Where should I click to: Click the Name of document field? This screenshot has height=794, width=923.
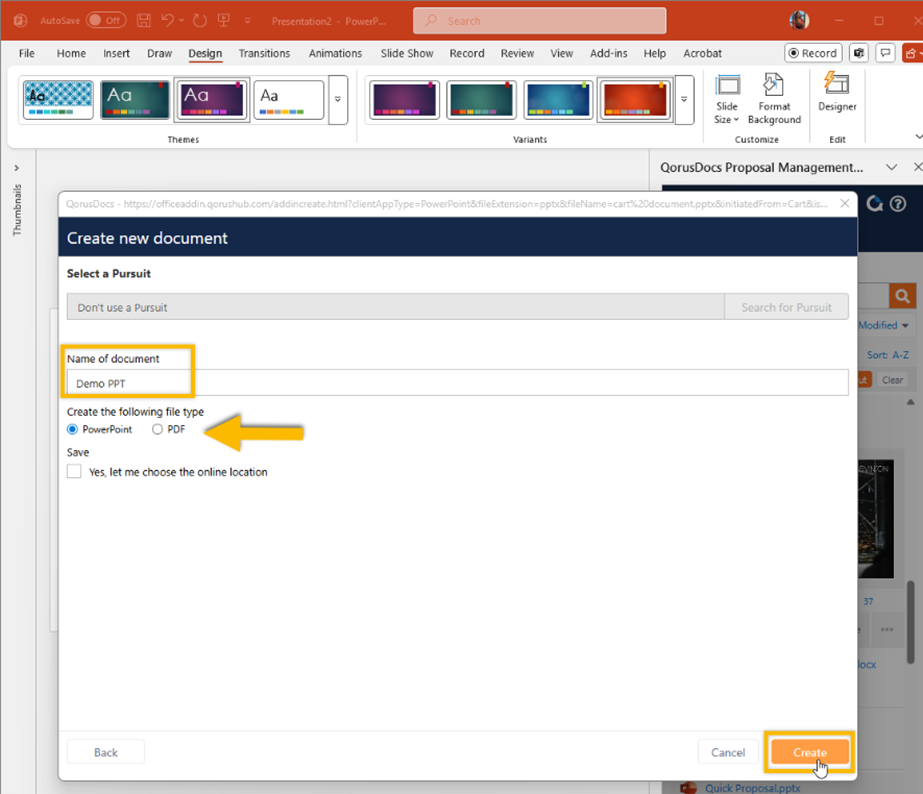coord(457,383)
